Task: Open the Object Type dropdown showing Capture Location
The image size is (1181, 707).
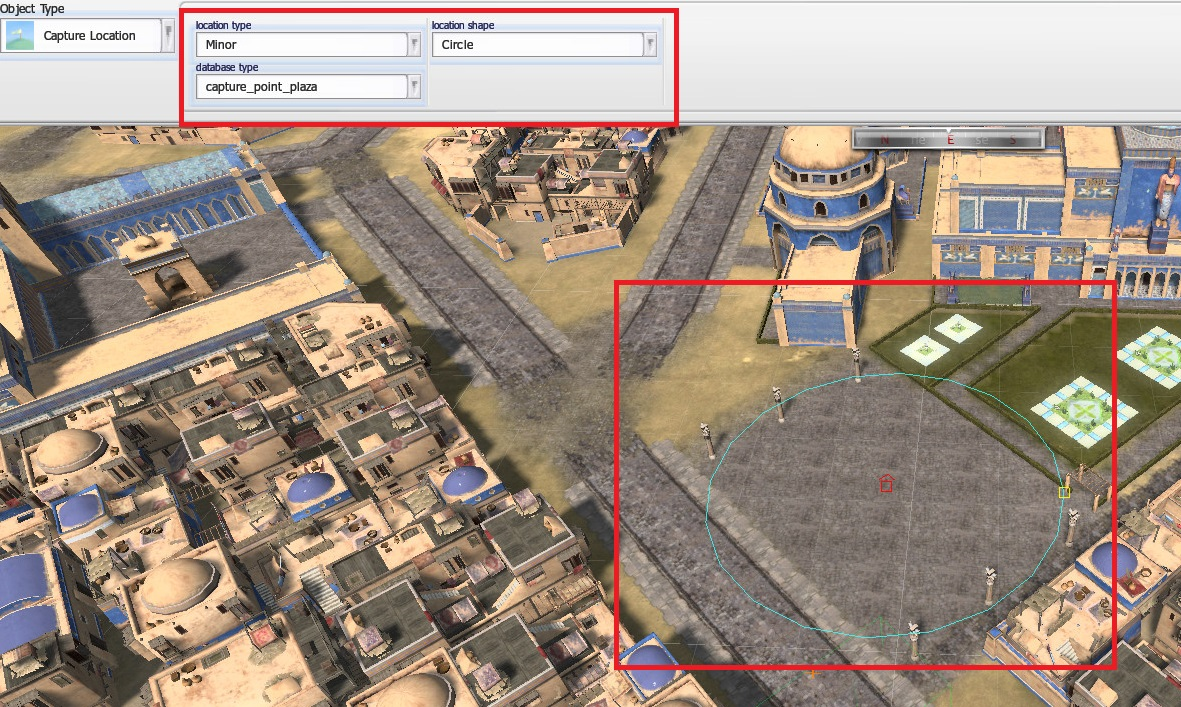Action: coord(88,35)
